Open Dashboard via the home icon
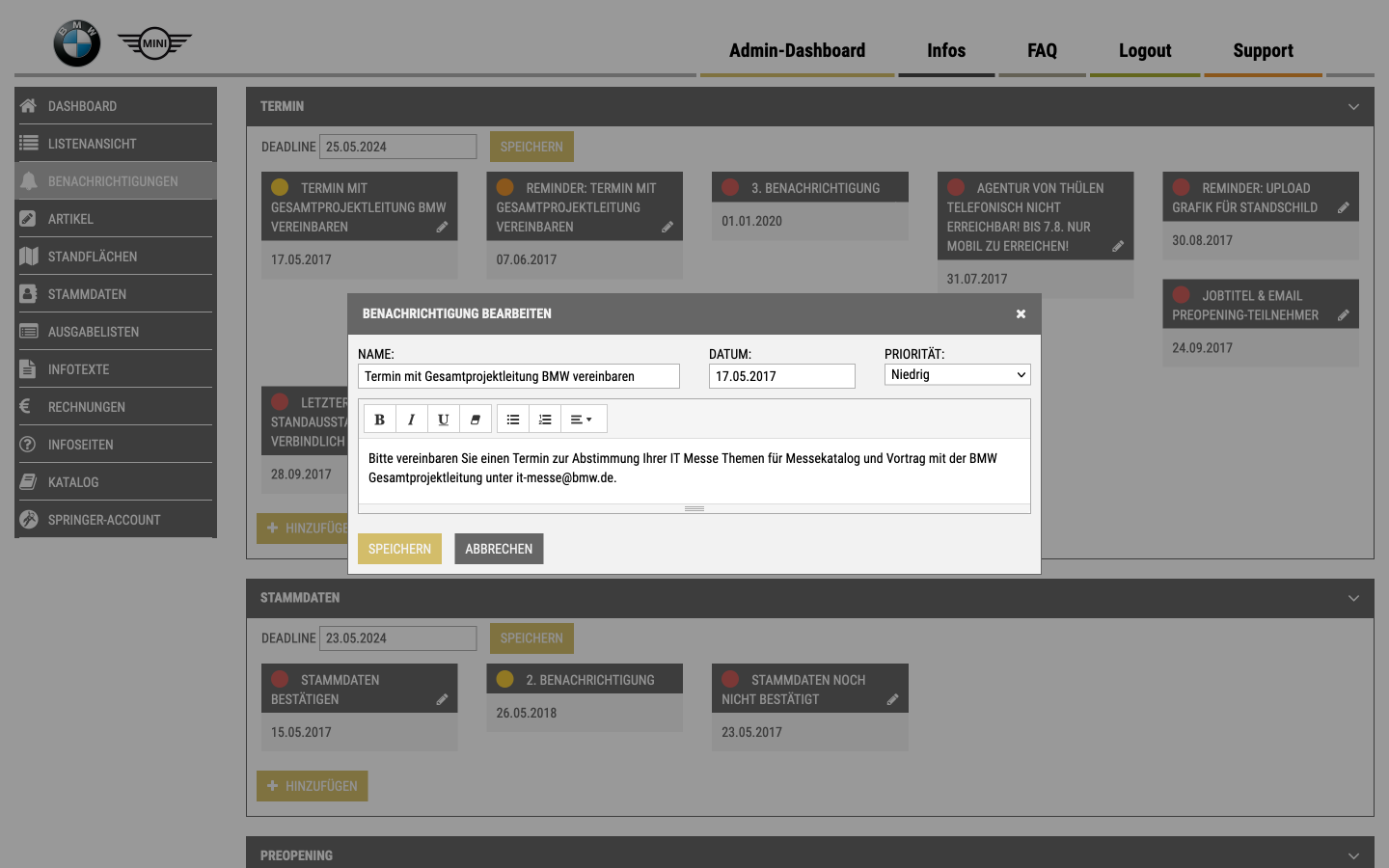The height and width of the screenshot is (868, 1389). point(28,106)
